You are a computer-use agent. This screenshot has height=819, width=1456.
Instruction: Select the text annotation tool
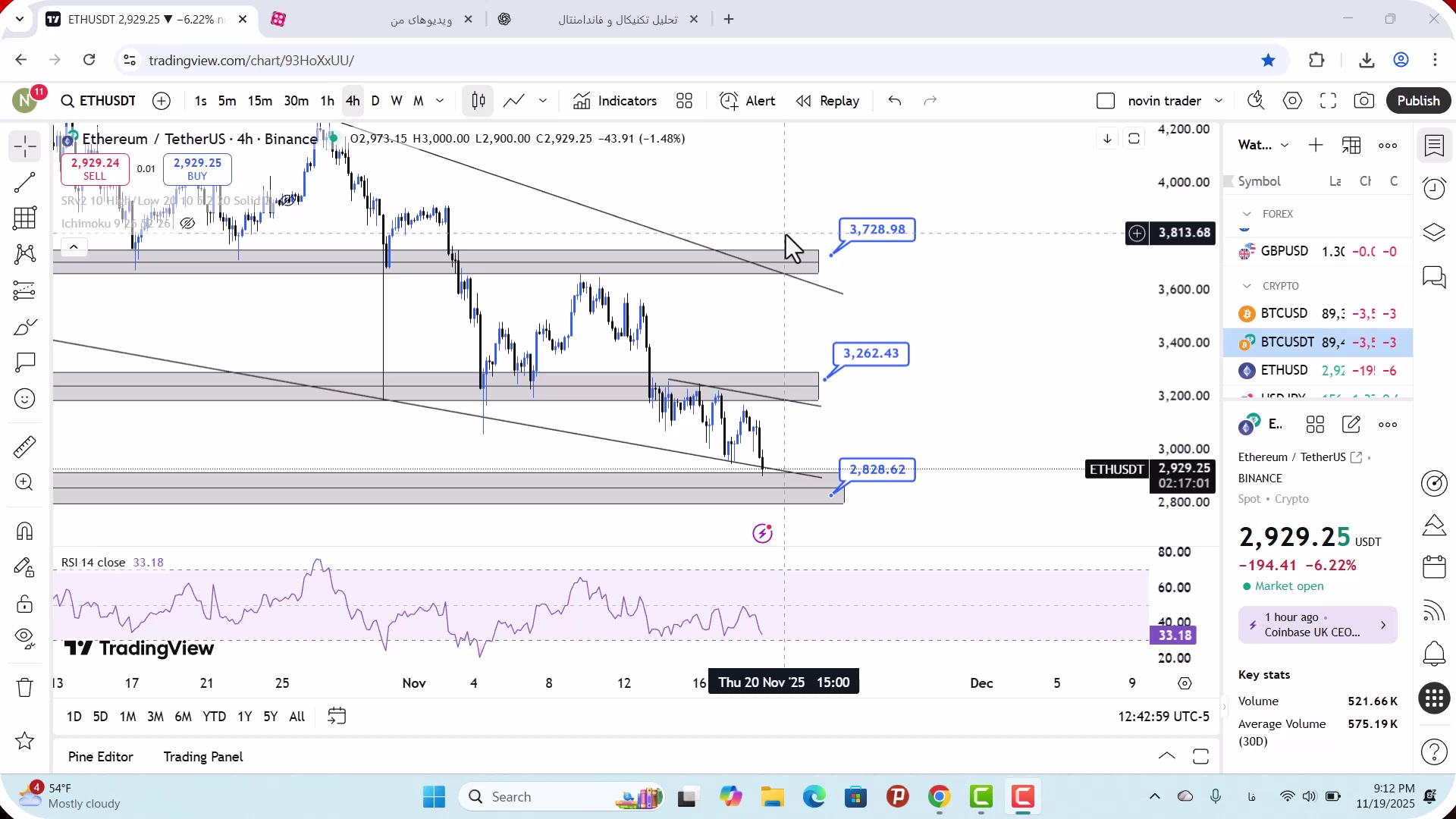[x=24, y=362]
